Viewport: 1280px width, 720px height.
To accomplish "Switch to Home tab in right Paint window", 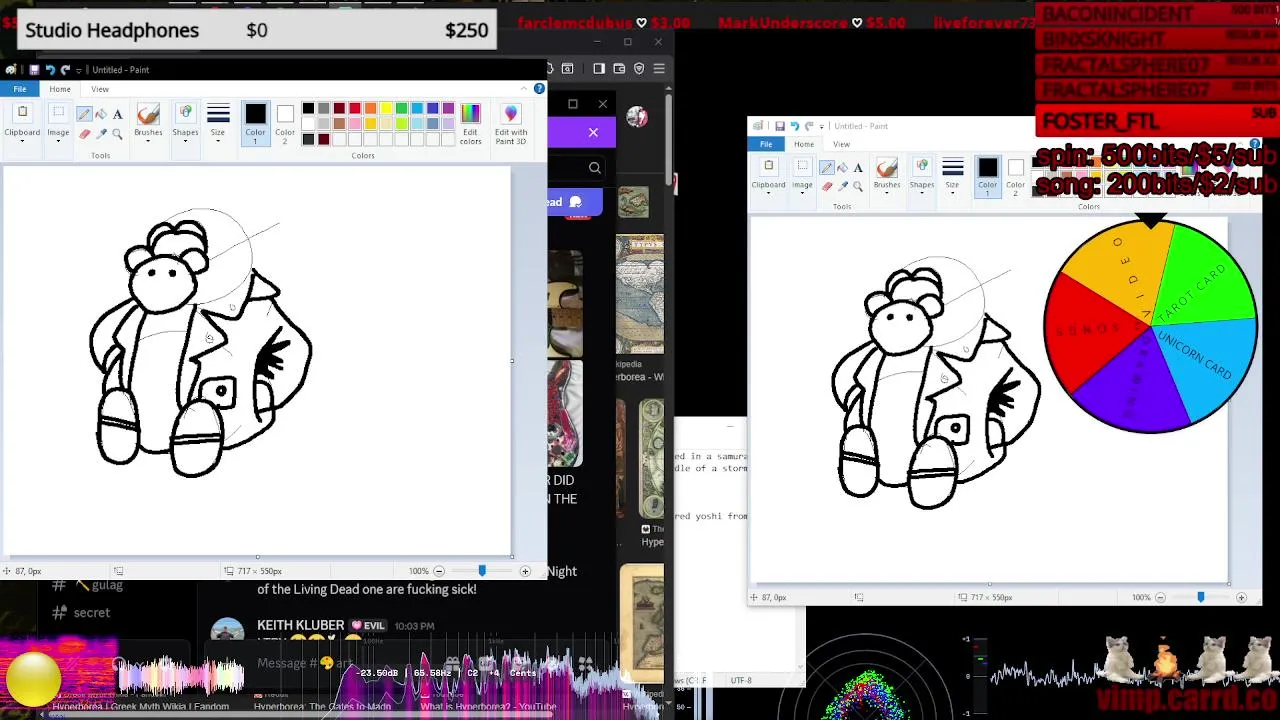I will point(804,144).
